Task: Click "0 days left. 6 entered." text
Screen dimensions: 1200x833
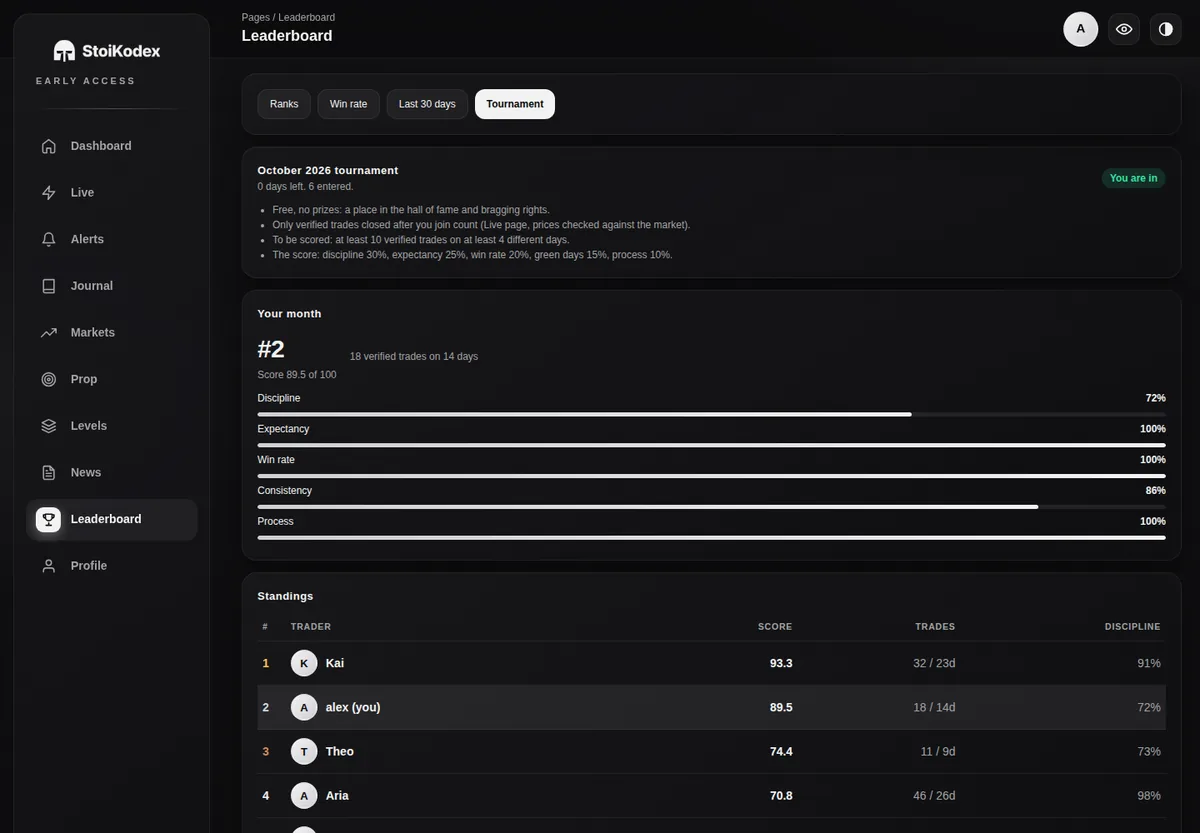Action: point(305,187)
